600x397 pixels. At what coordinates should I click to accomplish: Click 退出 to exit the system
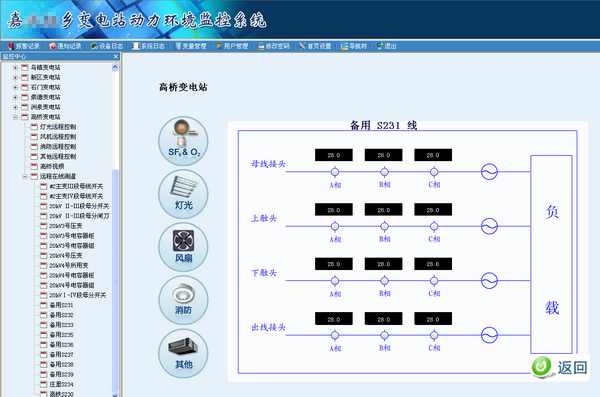click(386, 46)
